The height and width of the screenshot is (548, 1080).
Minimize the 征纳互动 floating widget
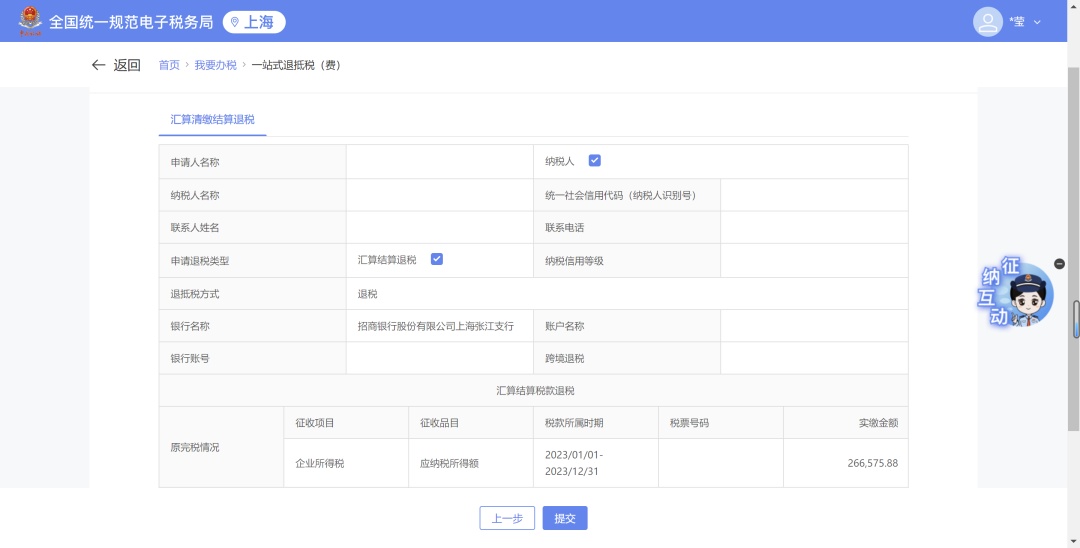click(1059, 264)
